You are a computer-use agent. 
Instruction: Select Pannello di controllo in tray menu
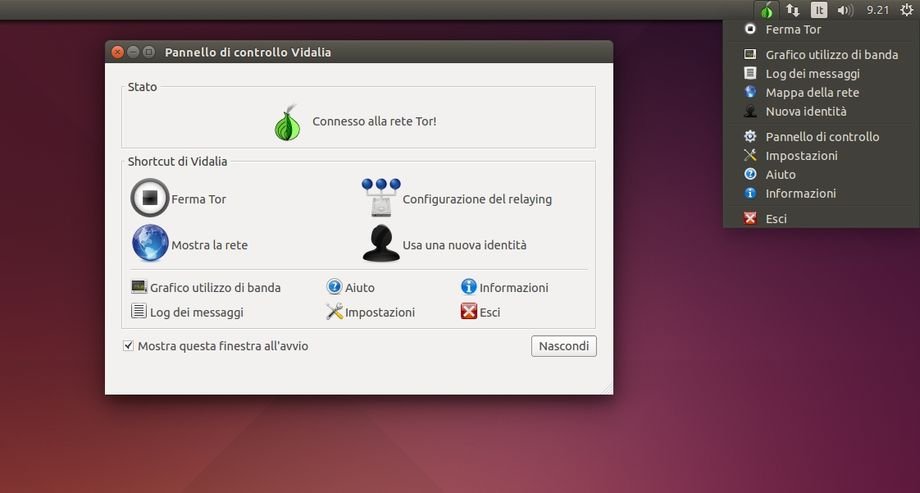(x=821, y=136)
